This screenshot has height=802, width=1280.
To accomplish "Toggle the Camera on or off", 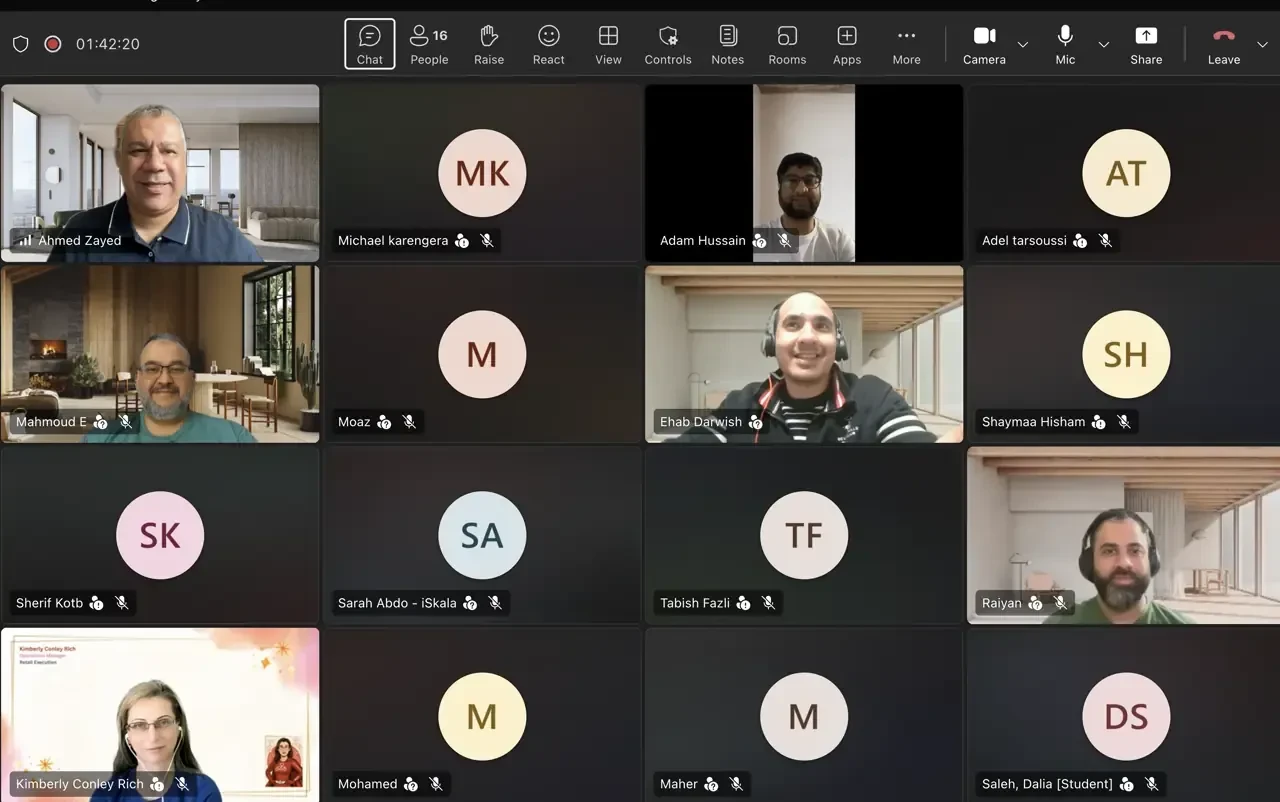I will 984,44.
